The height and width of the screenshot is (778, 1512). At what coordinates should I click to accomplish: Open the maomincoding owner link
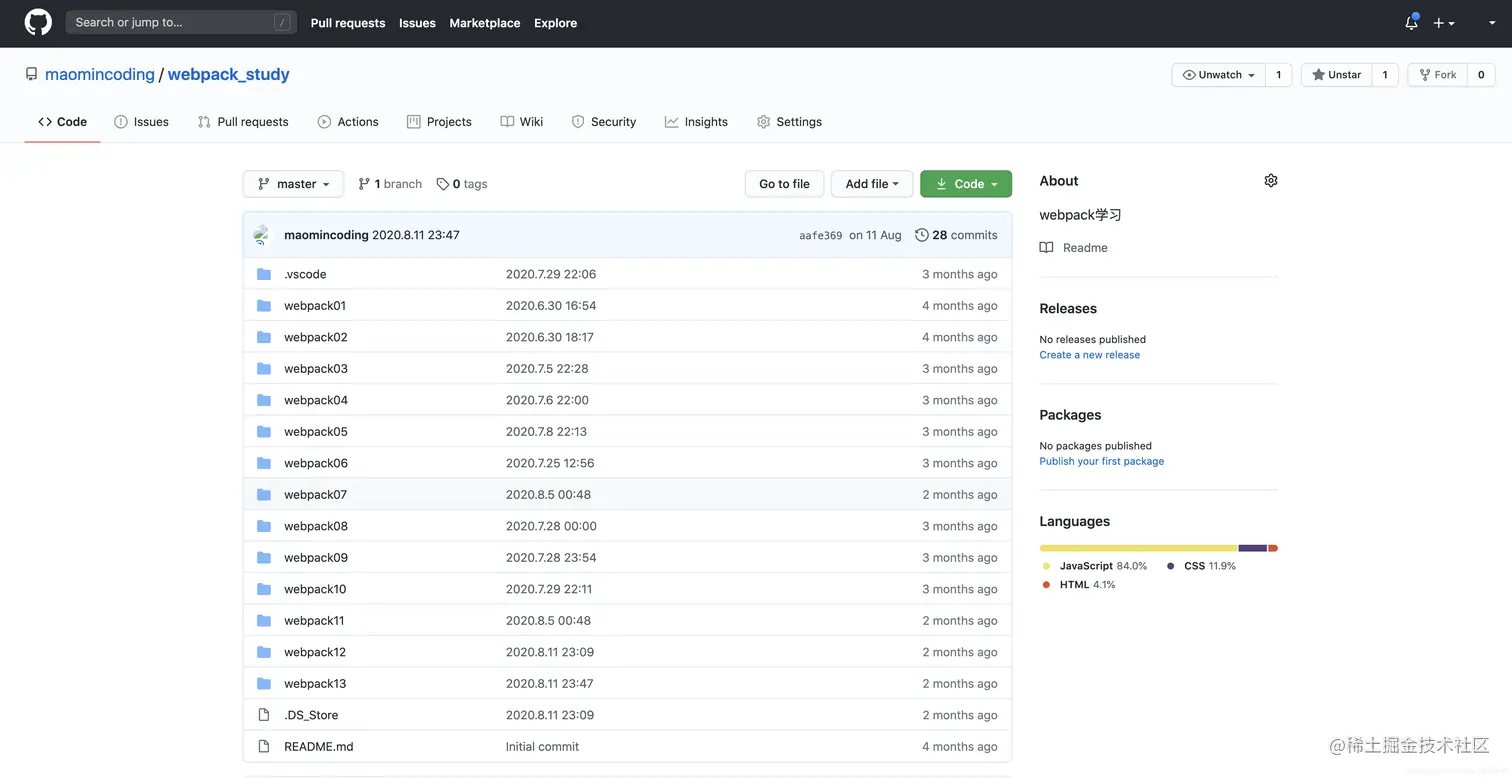tap(100, 74)
